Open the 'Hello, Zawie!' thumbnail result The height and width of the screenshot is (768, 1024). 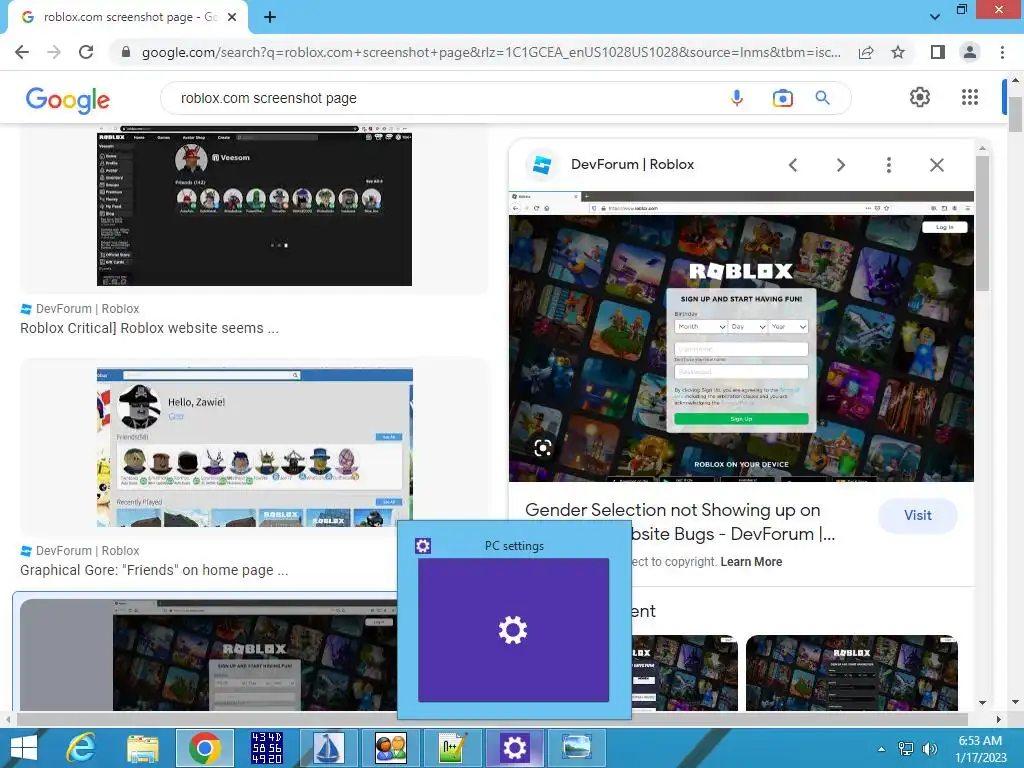(255, 447)
